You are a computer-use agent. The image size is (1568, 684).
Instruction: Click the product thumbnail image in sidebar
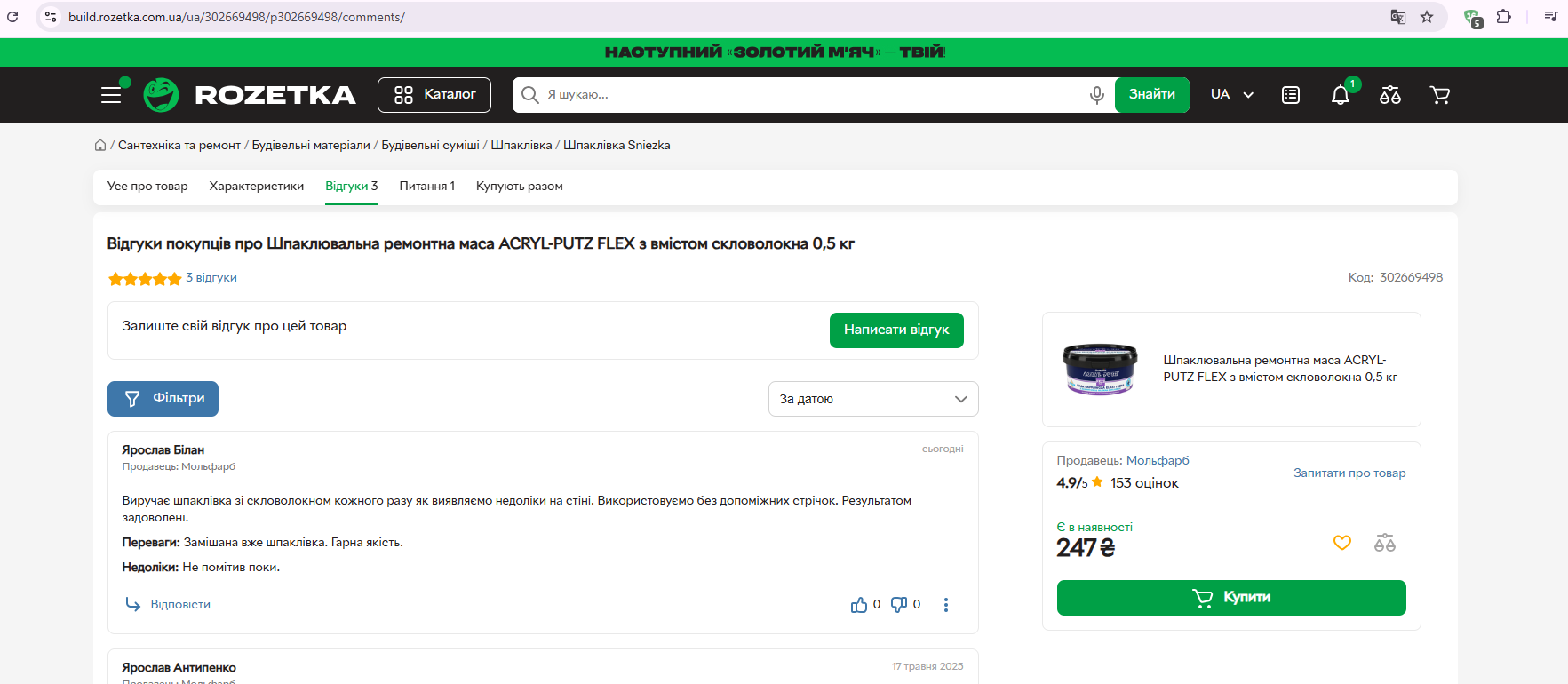pyautogui.click(x=1100, y=369)
